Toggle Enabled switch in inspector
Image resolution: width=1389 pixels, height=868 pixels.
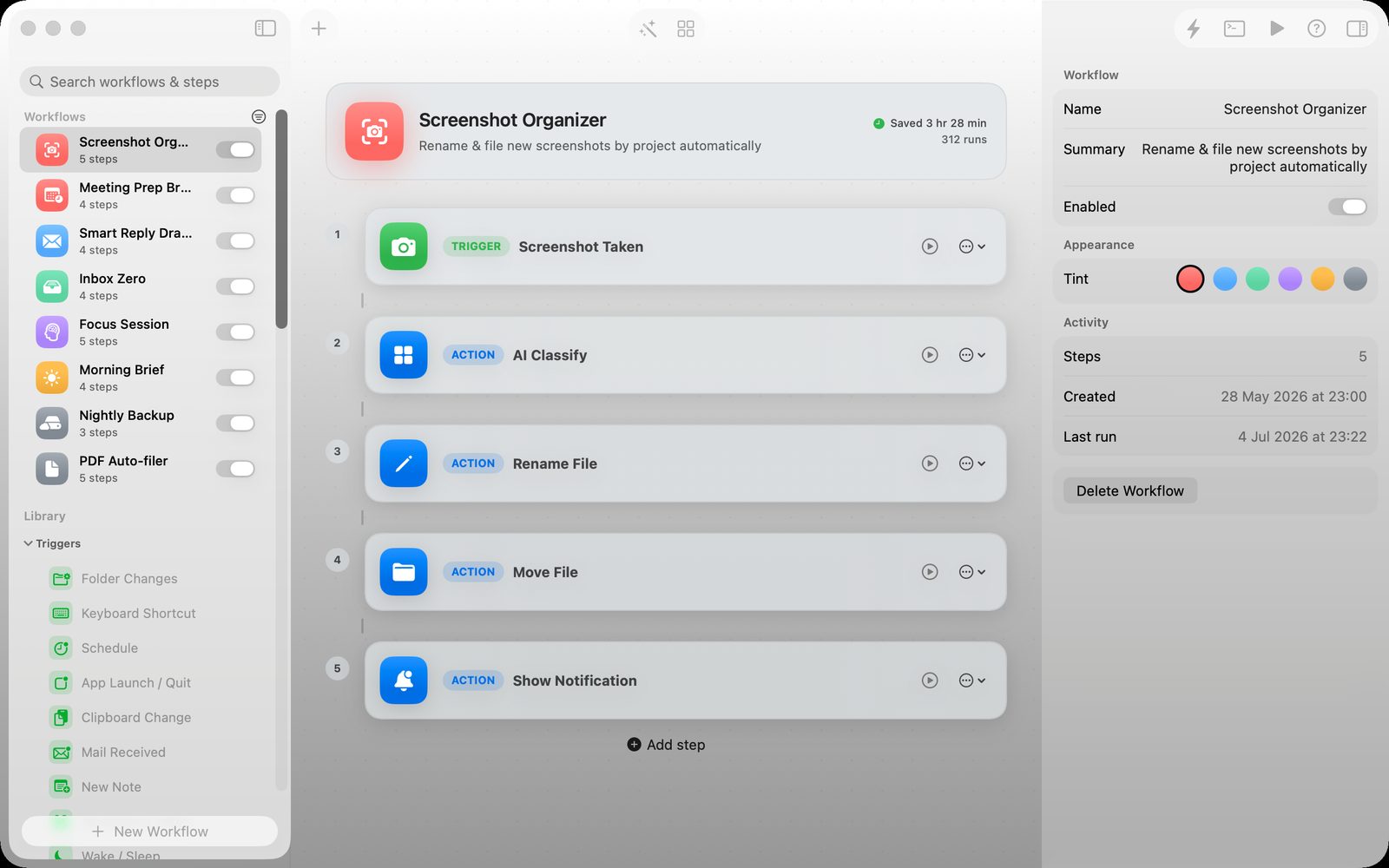[1347, 207]
